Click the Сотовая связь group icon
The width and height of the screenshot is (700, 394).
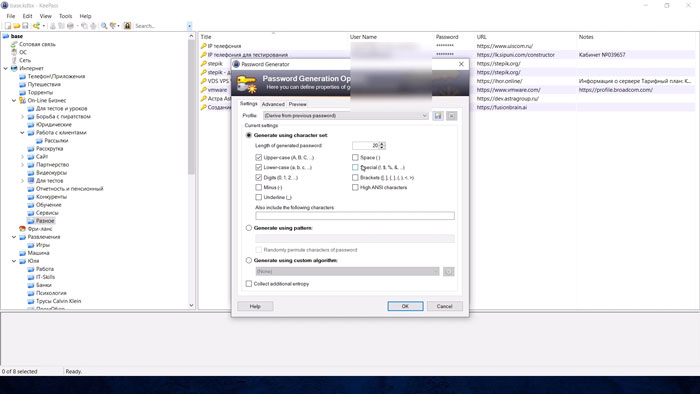click(x=14, y=44)
